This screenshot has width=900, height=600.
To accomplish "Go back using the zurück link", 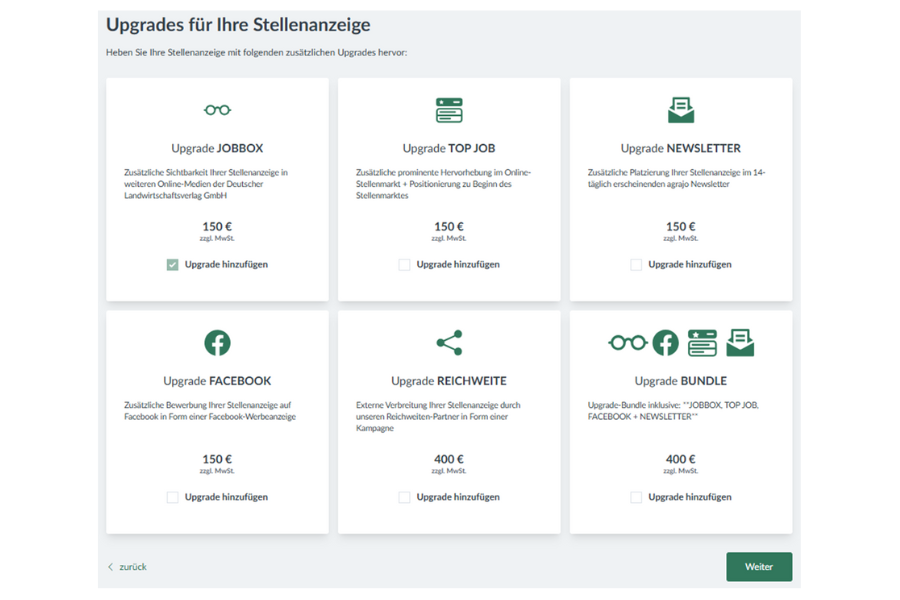I will (x=133, y=567).
